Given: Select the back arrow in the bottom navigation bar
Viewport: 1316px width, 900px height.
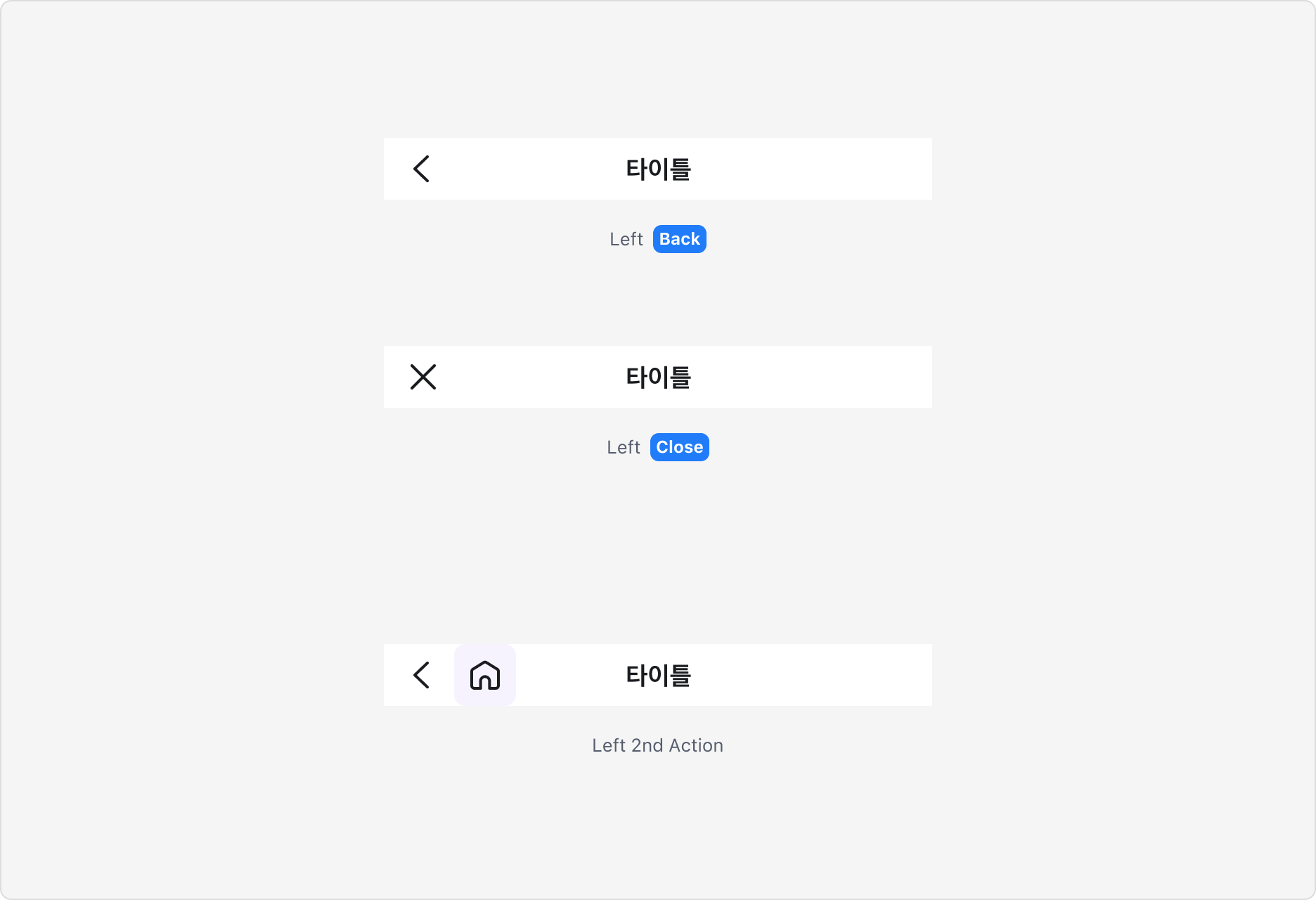Looking at the screenshot, I should coord(422,675).
